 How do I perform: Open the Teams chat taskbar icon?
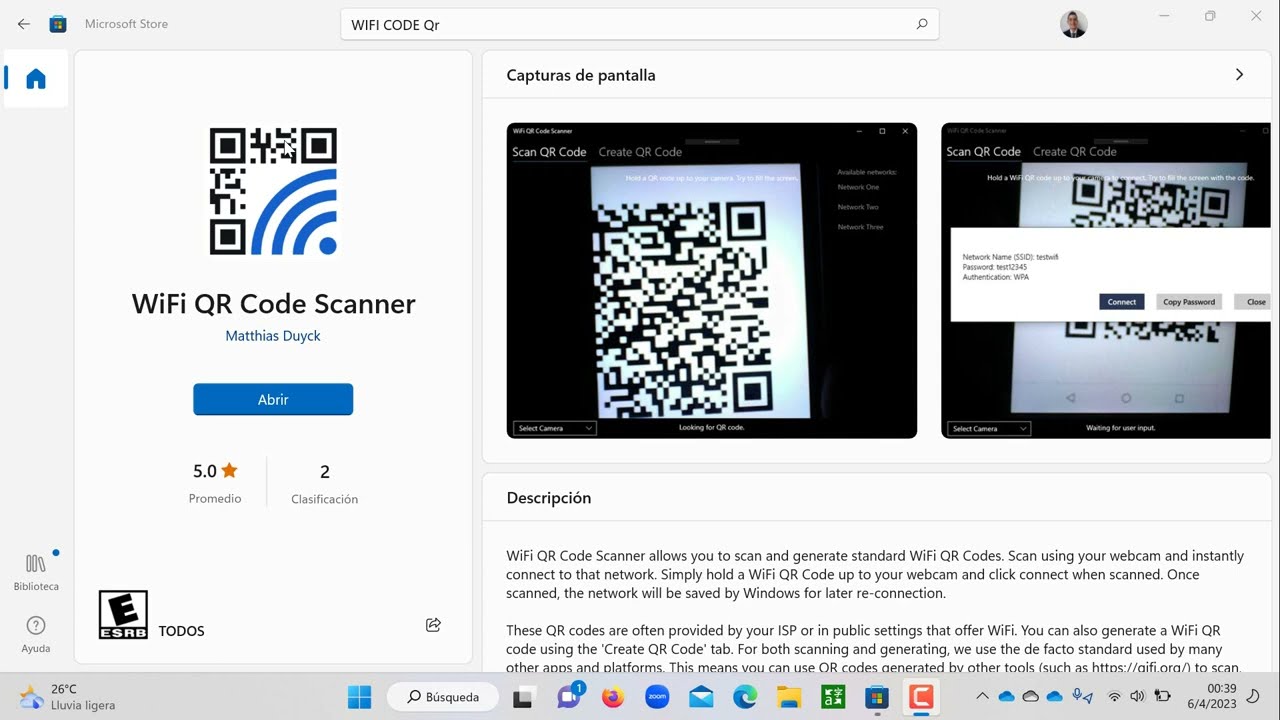coord(569,697)
